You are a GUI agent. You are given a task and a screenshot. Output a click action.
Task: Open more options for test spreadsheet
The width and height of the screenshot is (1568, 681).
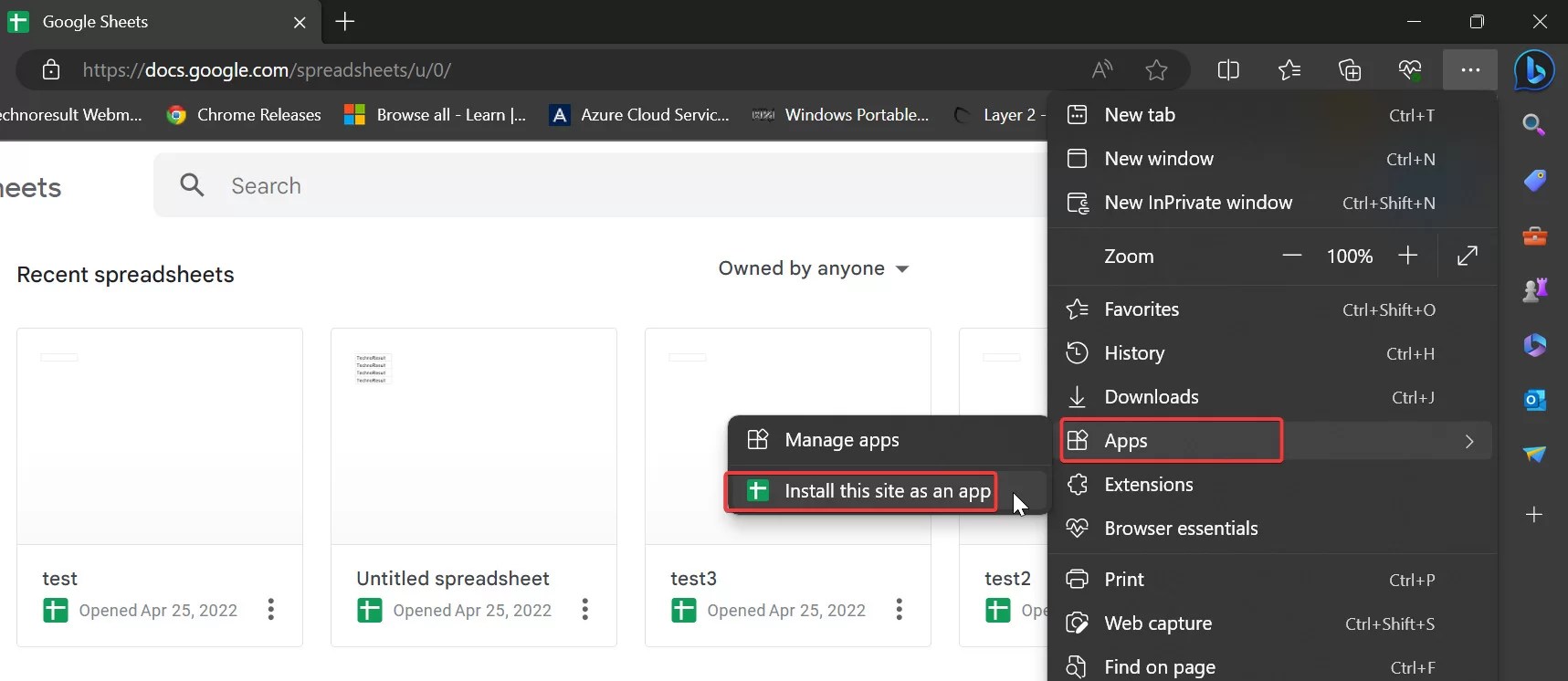point(270,610)
